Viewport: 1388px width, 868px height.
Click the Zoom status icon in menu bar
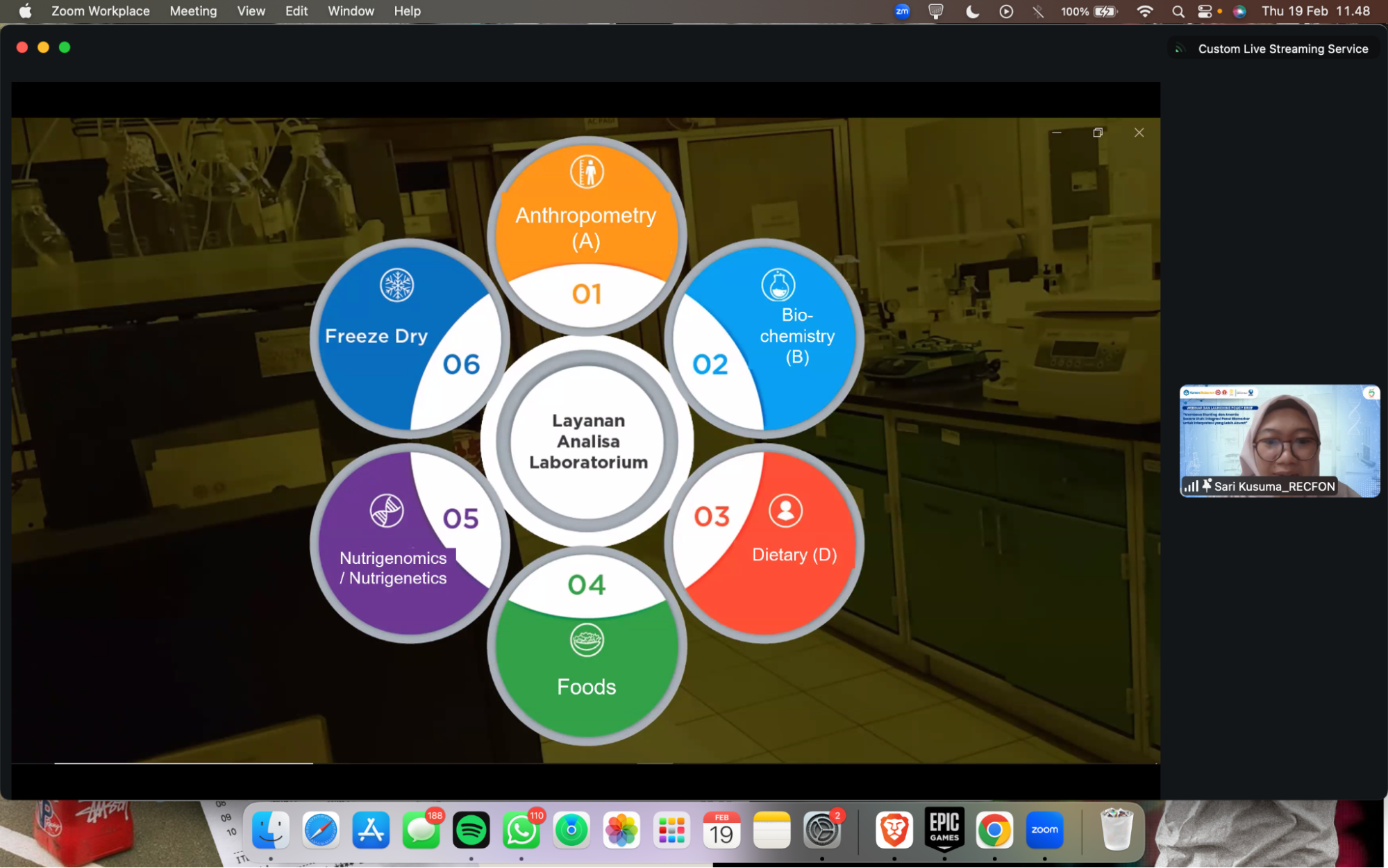point(902,11)
